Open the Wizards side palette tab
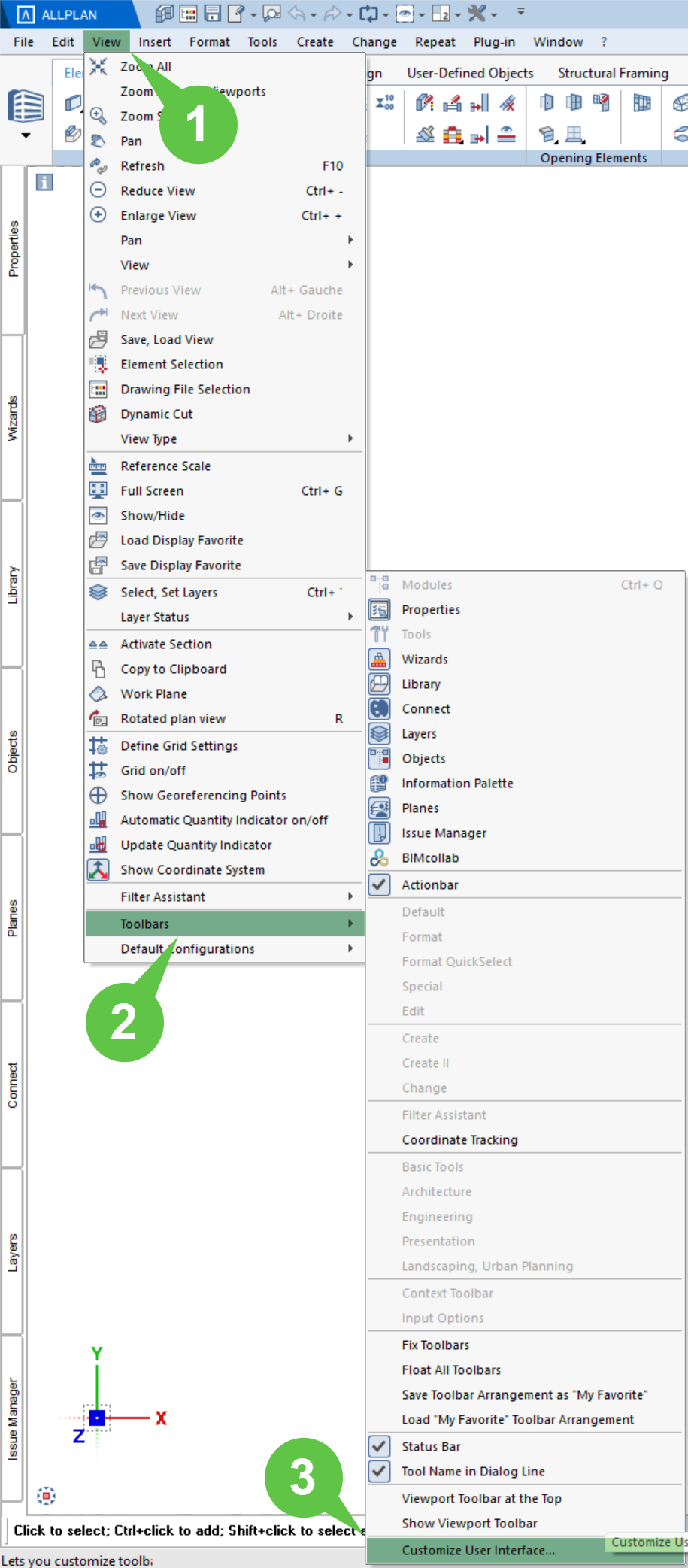The width and height of the screenshot is (688, 1568). (x=13, y=417)
